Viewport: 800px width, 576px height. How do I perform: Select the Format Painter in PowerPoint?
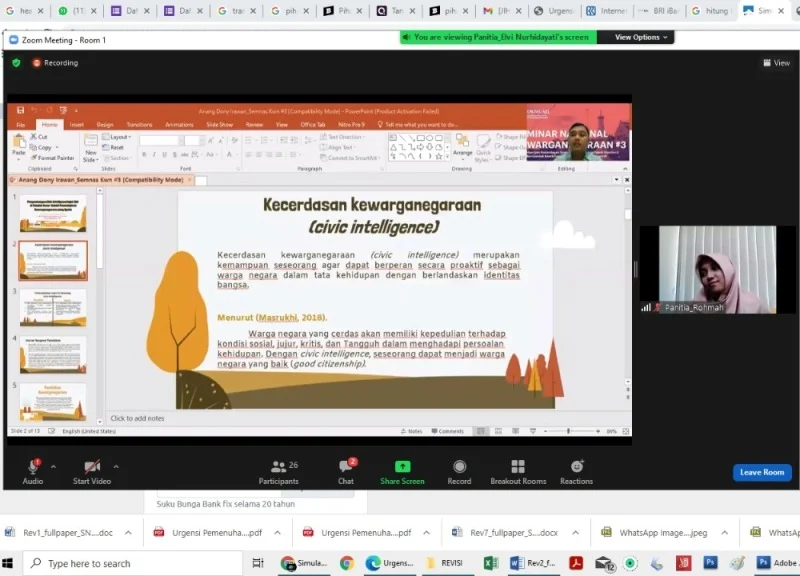[x=52, y=157]
